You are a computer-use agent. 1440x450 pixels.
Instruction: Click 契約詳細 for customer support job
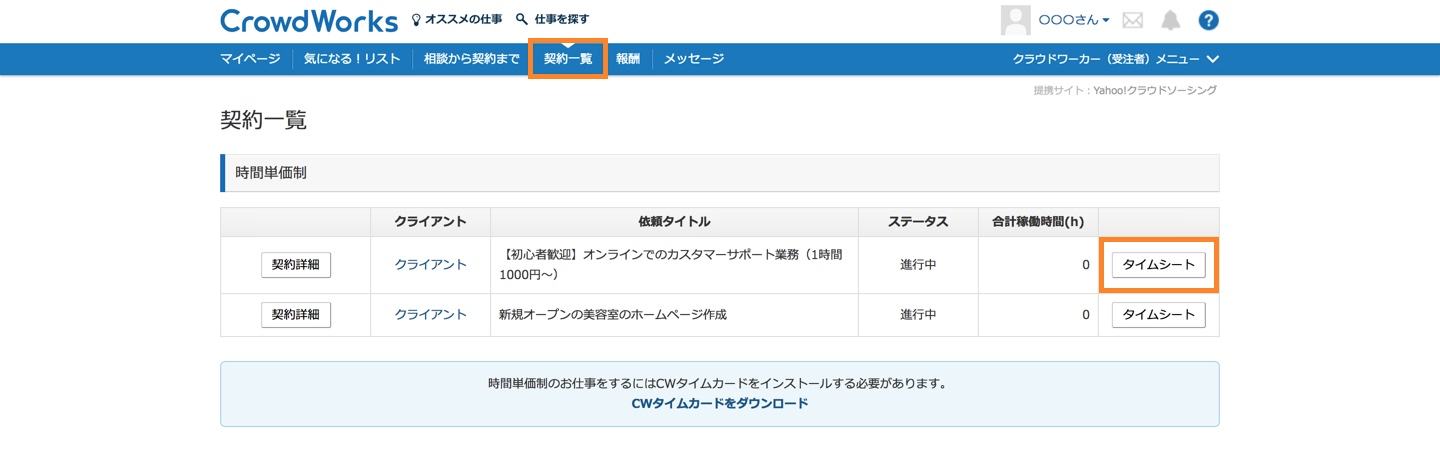point(295,265)
